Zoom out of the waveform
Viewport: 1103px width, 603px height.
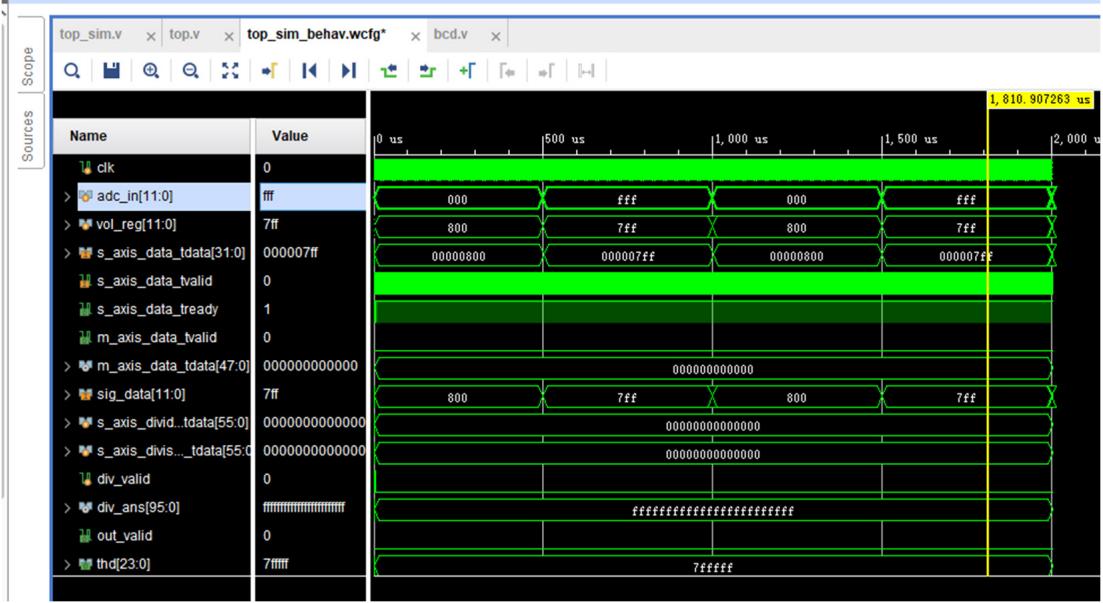(x=190, y=71)
